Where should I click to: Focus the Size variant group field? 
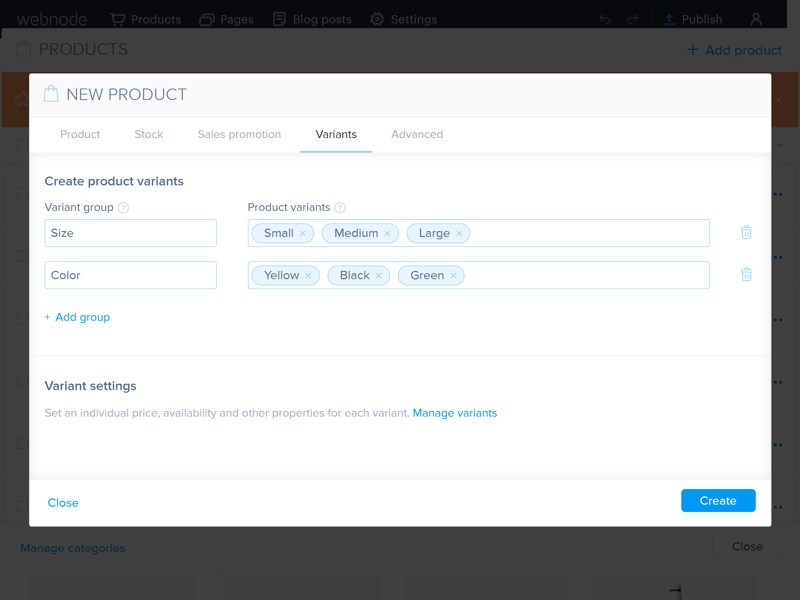(131, 233)
